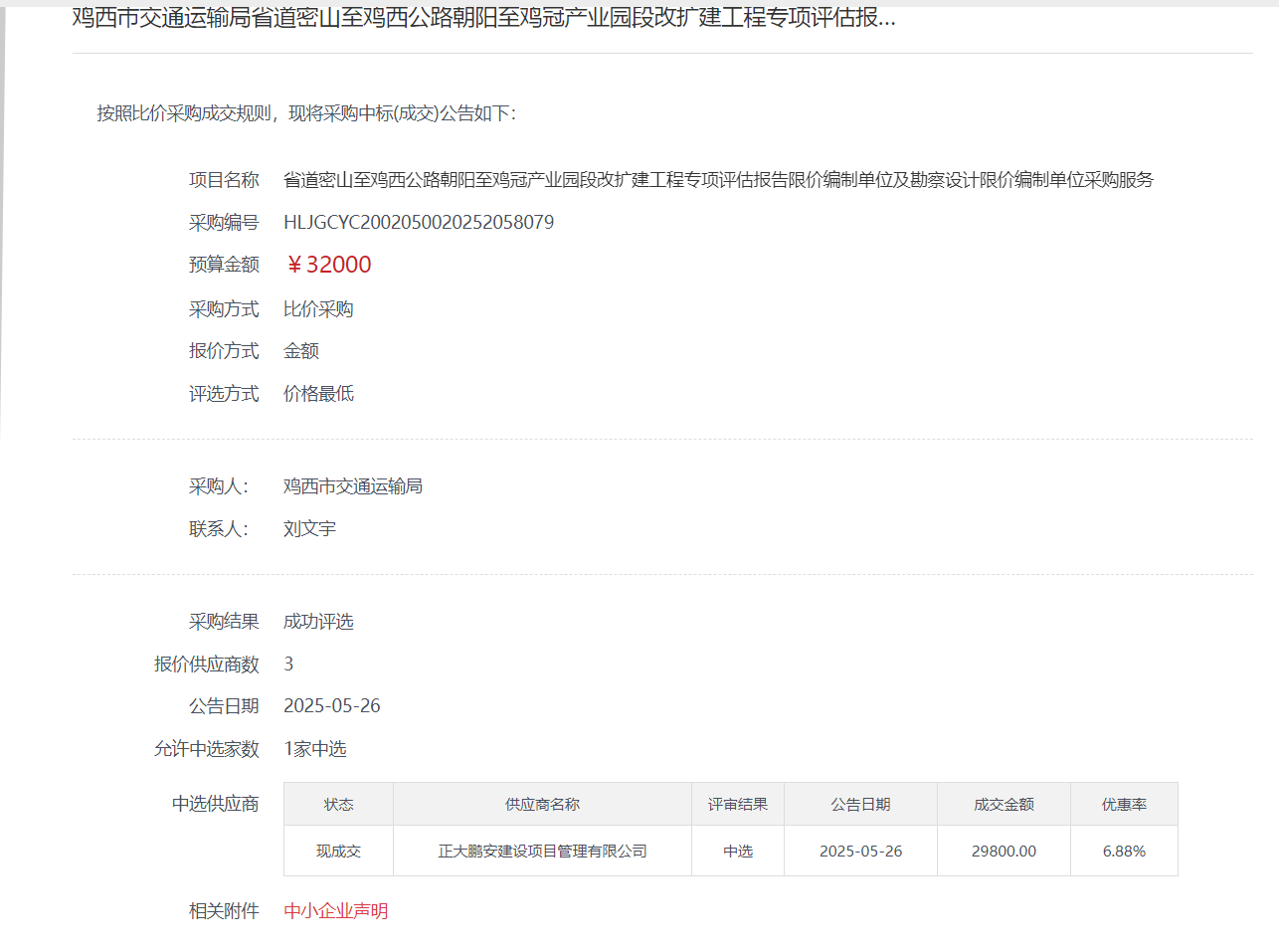Select contact person name 刘文宇

pyautogui.click(x=309, y=529)
